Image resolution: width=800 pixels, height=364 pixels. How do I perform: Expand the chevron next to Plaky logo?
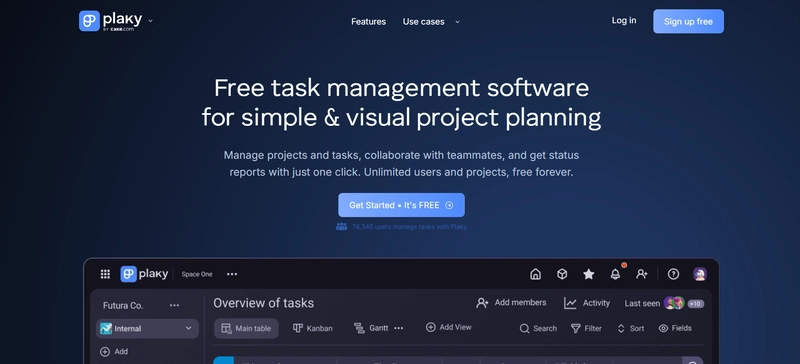tap(150, 21)
